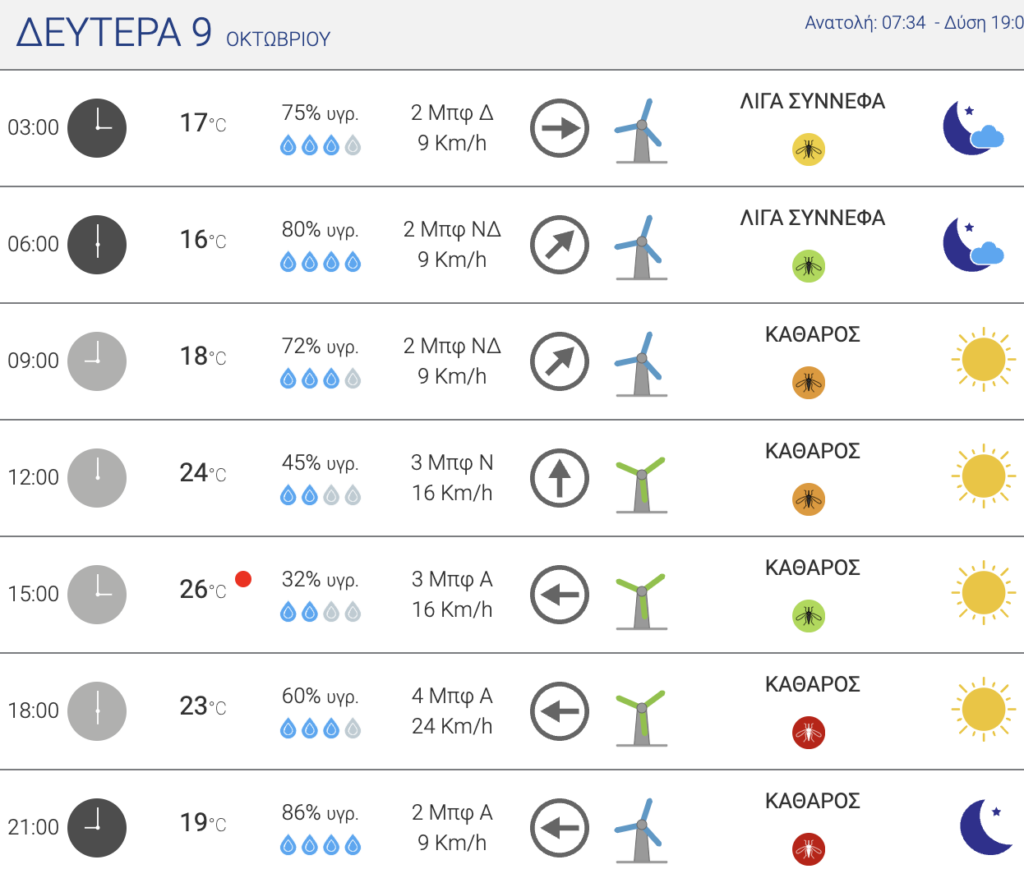This screenshot has height=869, width=1024.
Task: Click the orange mosquito icon at 12:00
Action: [808, 499]
